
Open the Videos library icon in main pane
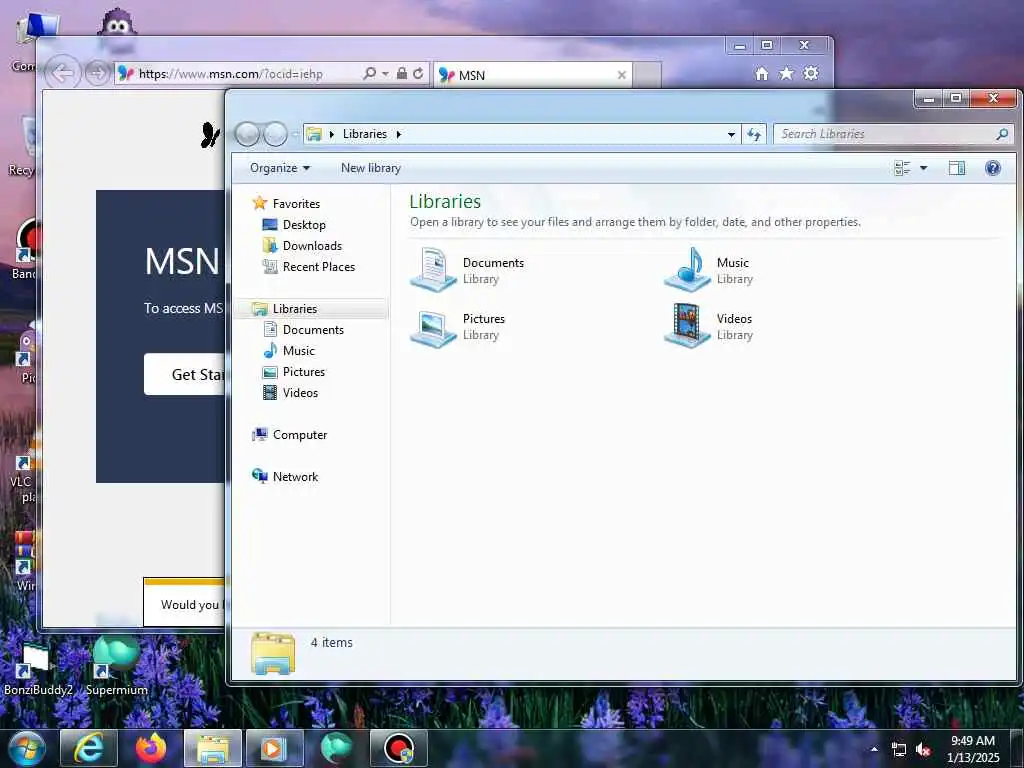[687, 325]
